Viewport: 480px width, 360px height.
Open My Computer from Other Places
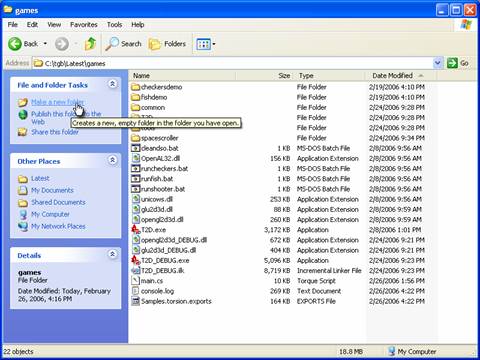pos(50,214)
